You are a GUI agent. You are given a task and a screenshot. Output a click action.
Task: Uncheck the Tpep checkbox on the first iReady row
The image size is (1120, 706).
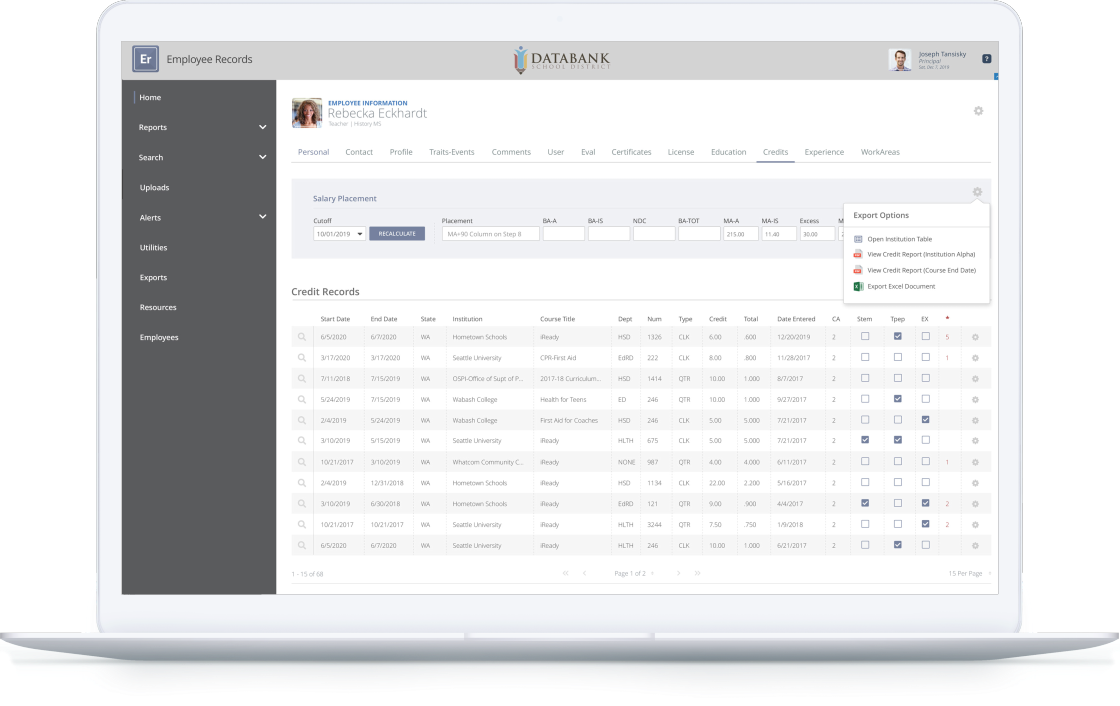pos(897,337)
